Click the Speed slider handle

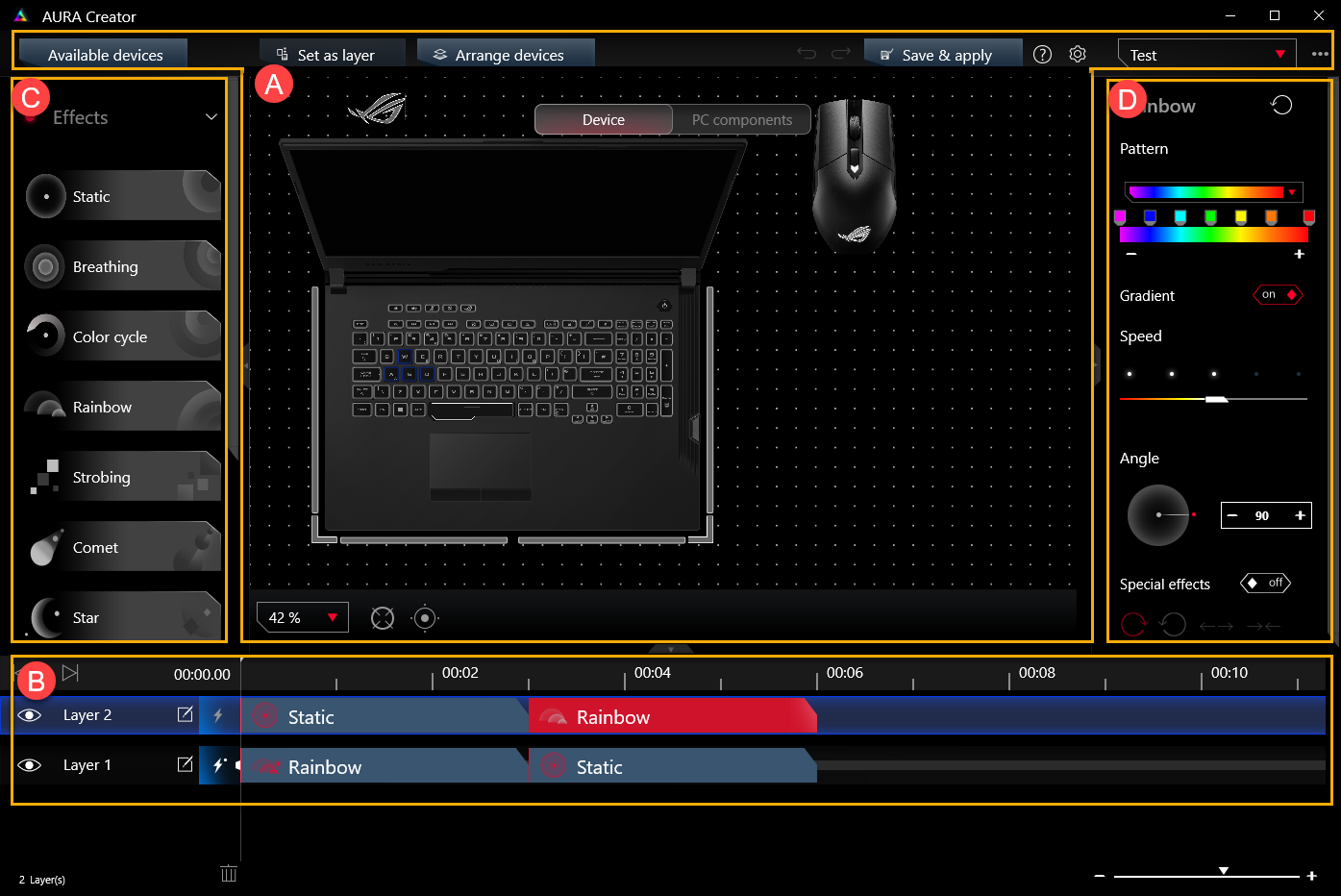(x=1217, y=398)
